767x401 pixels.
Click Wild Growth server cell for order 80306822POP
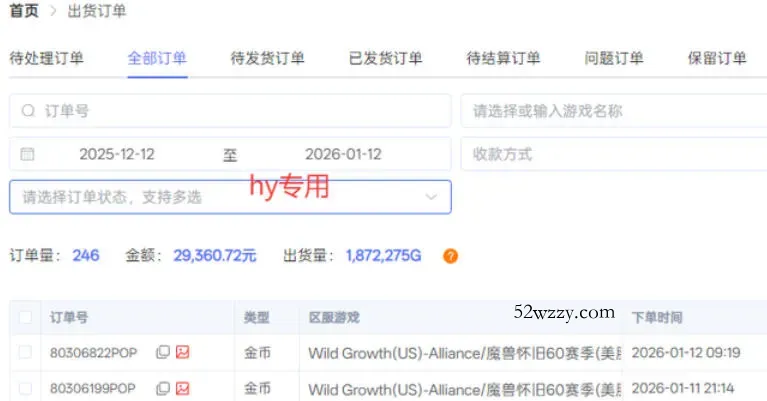click(x=465, y=353)
